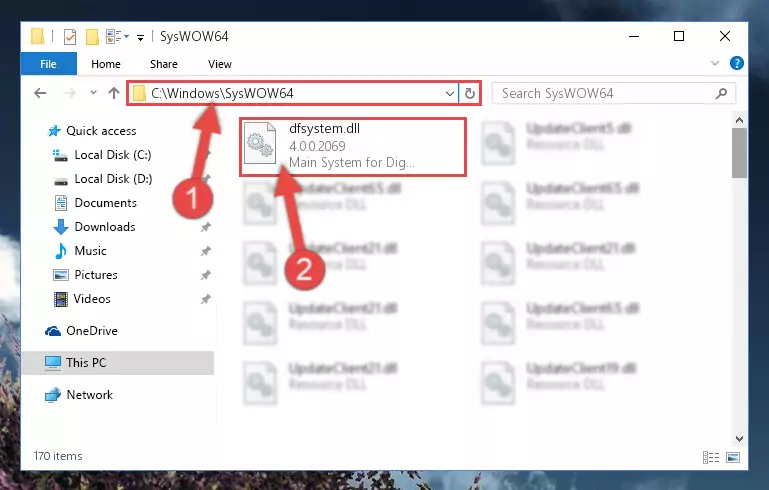Screen dimensions: 769x490
Task: Click the address bar path C:\Windows\SysWOW64
Action: pos(222,93)
